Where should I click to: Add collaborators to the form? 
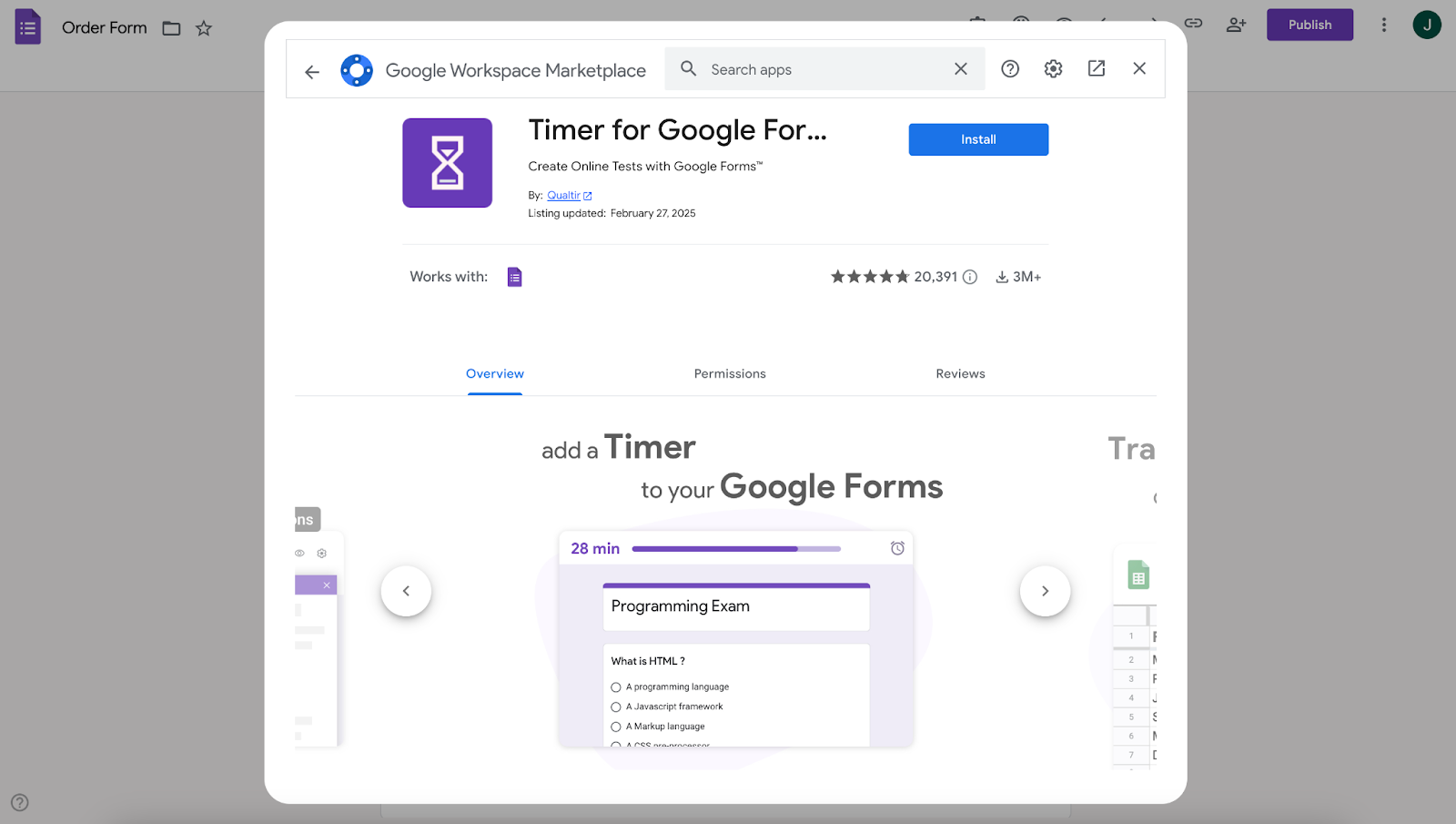tap(1236, 25)
